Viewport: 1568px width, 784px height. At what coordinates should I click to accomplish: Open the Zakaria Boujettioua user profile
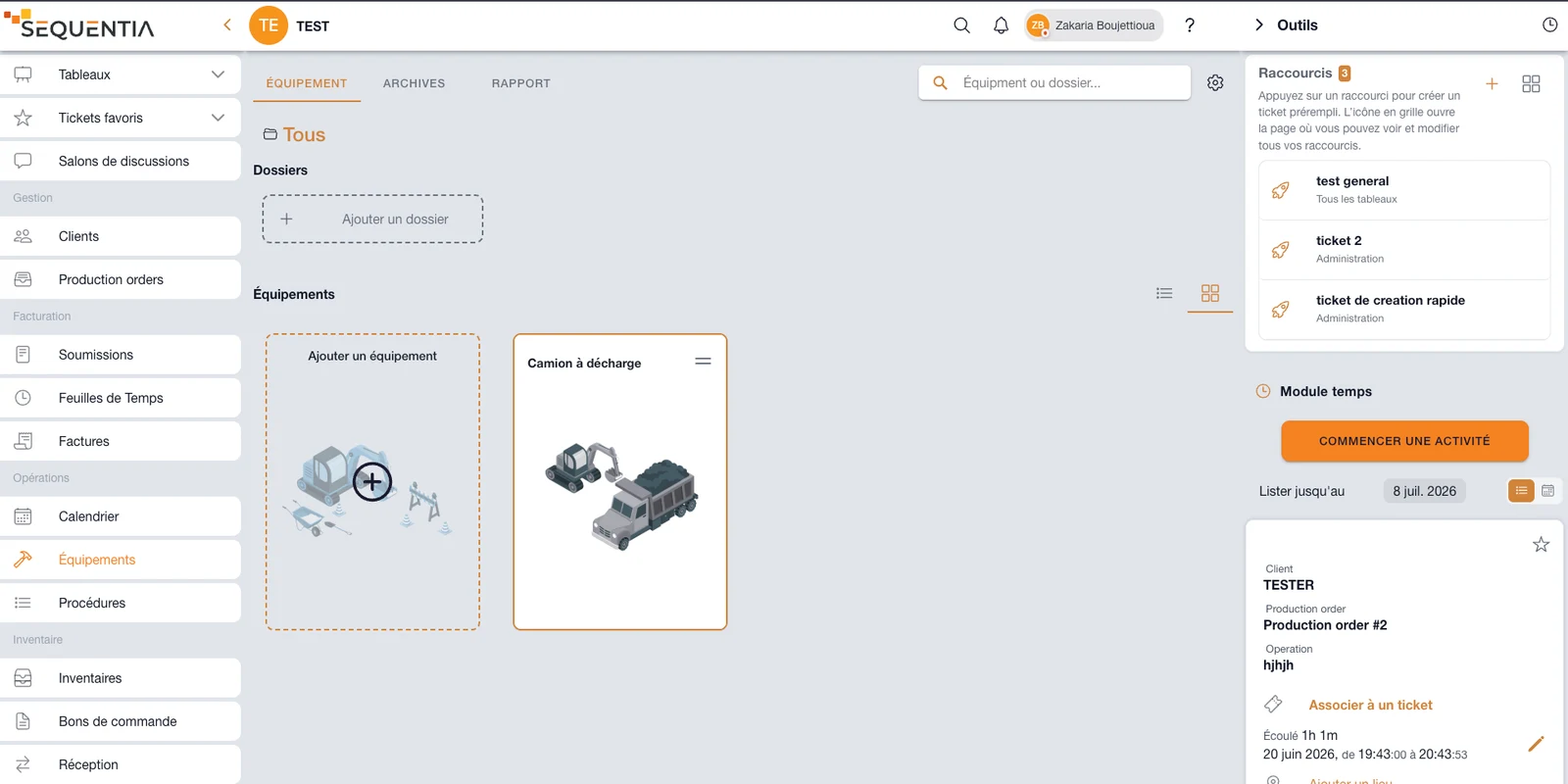(x=1094, y=25)
